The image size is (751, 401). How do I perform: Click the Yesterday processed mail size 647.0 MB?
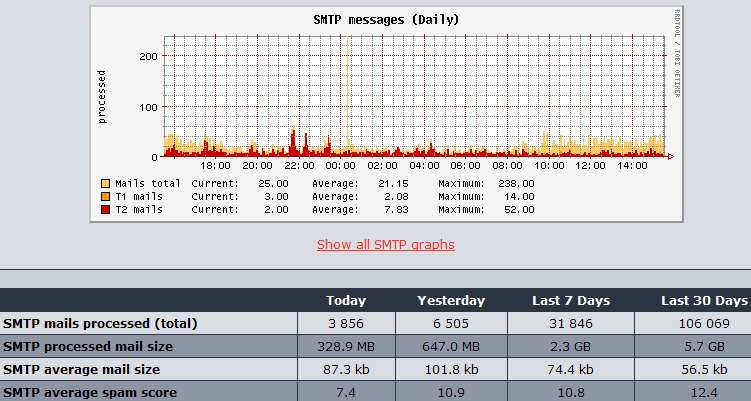click(x=451, y=346)
